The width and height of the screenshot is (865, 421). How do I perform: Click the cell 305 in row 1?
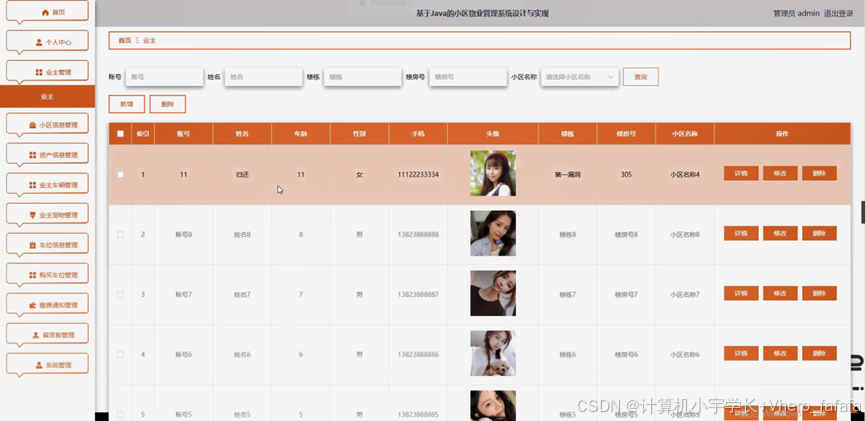coord(626,174)
